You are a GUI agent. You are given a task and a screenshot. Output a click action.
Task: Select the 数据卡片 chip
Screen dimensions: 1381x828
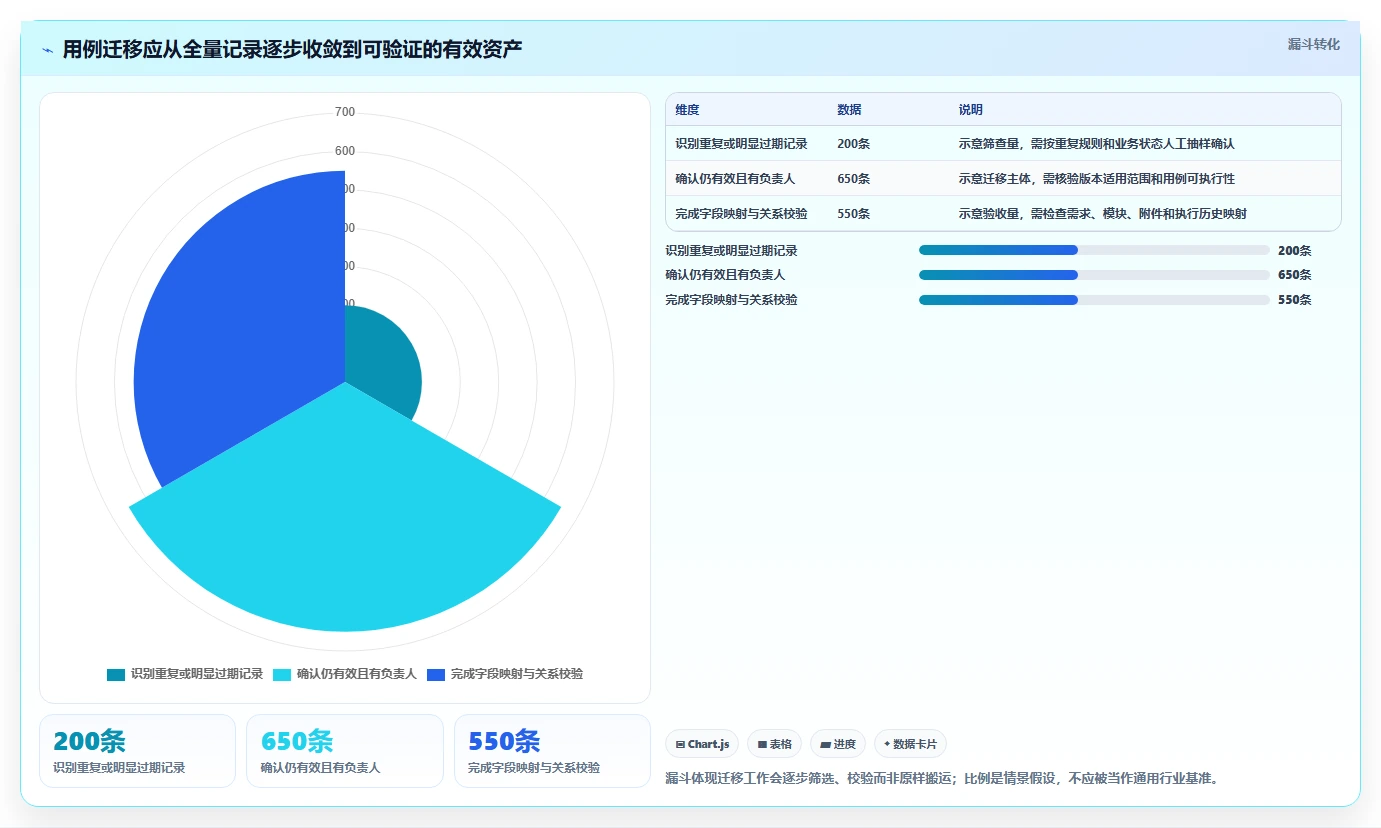pos(910,744)
